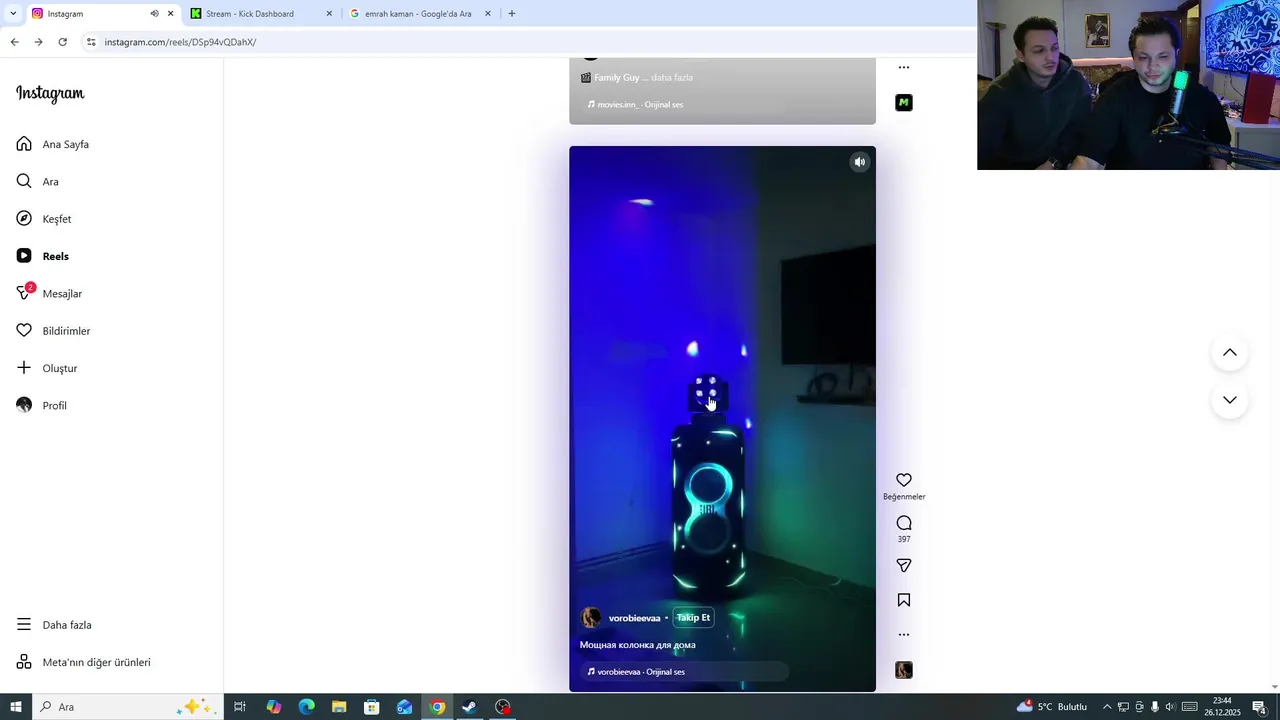Image resolution: width=1280 pixels, height=720 pixels.
Task: Click the taskbar Ara search box
Action: pos(128,707)
